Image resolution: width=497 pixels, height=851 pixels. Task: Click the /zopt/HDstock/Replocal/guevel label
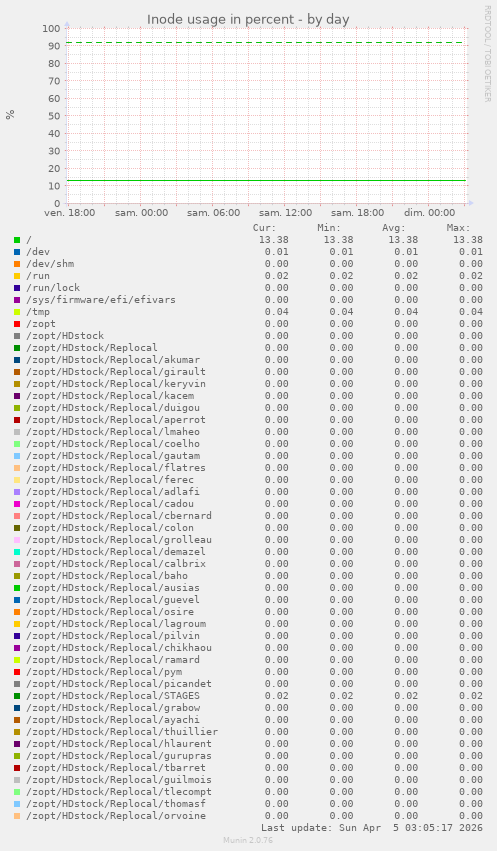[113, 599]
